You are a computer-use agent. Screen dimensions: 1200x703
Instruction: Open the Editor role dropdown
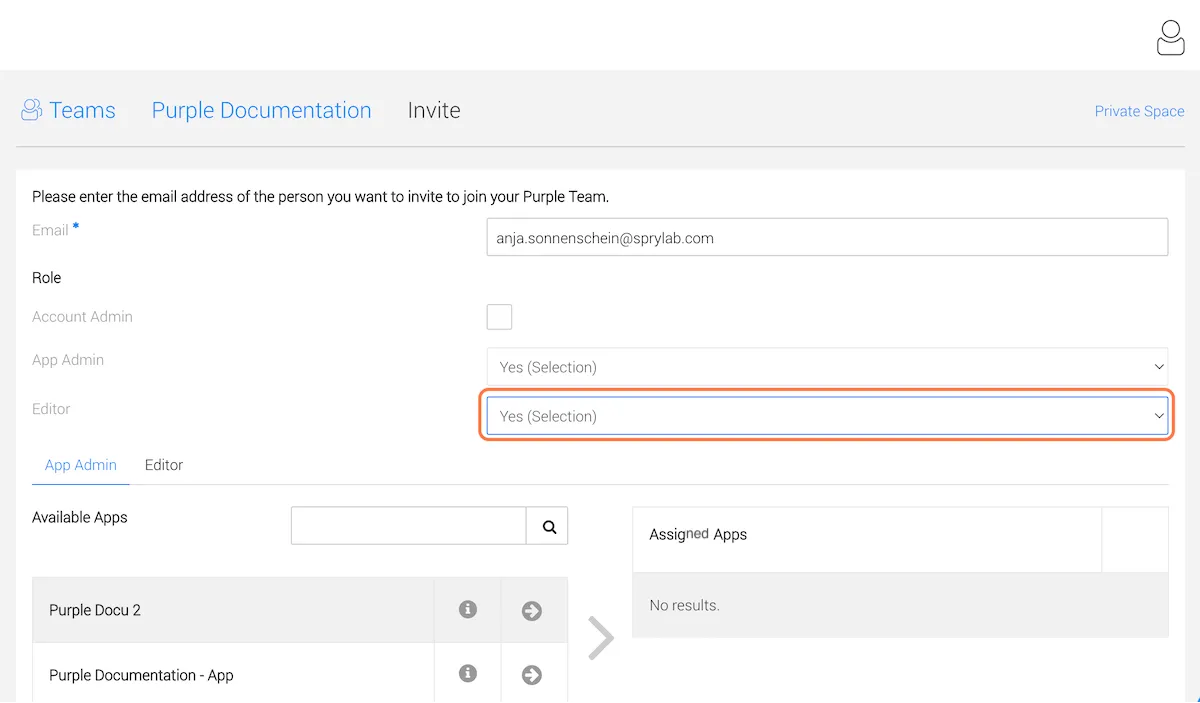coord(827,416)
